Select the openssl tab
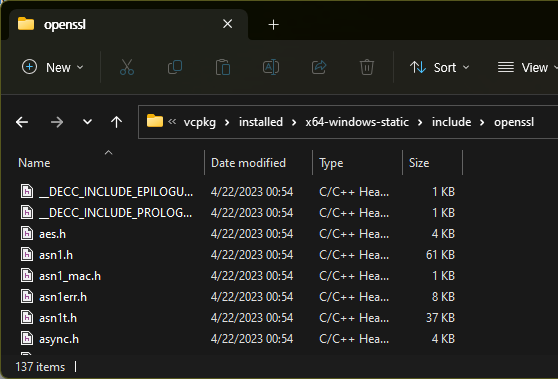 pos(128,25)
